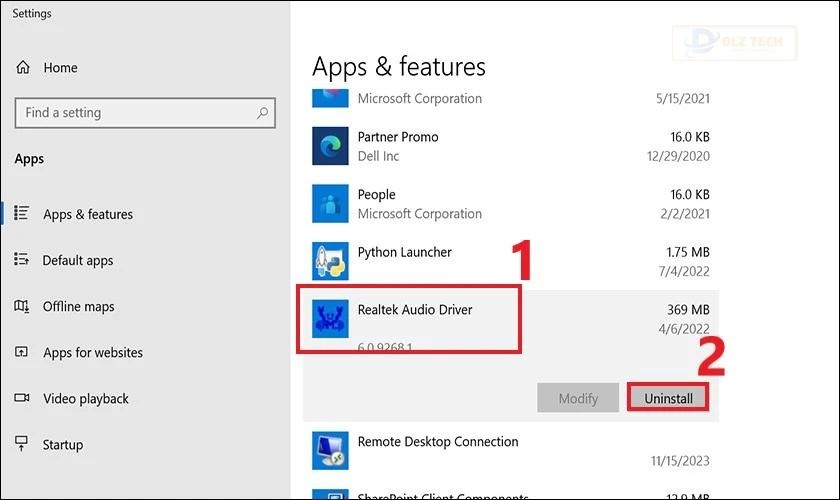840x500 pixels.
Task: Click the Settings window title
Action: (32, 13)
